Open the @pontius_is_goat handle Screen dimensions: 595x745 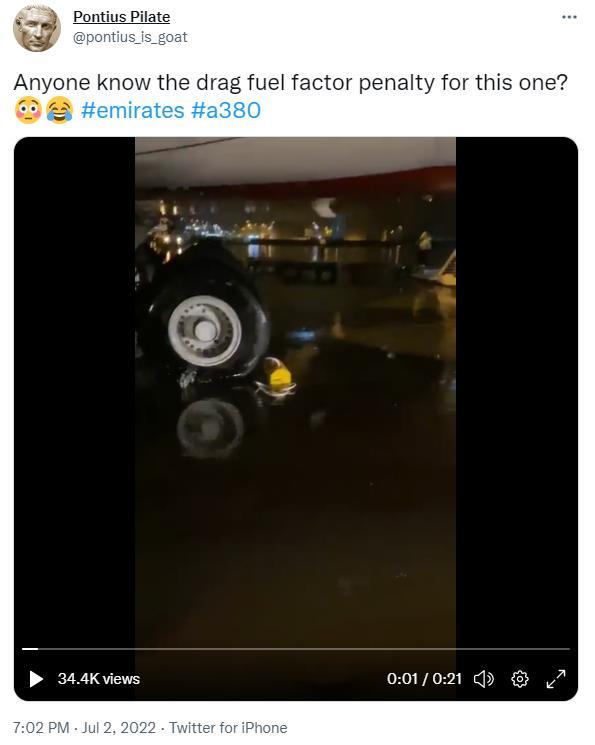coord(130,37)
